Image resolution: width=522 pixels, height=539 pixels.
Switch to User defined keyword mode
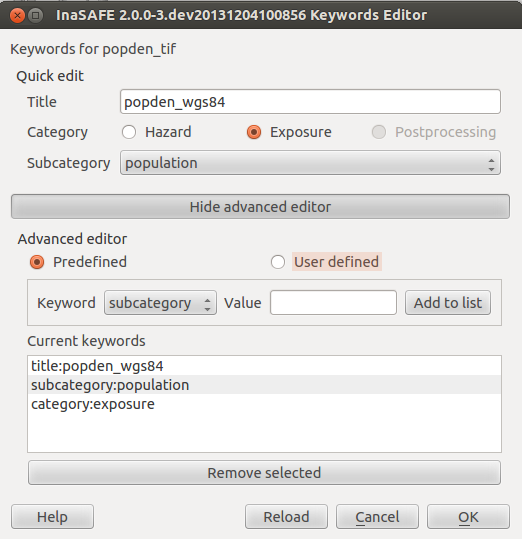tap(278, 262)
